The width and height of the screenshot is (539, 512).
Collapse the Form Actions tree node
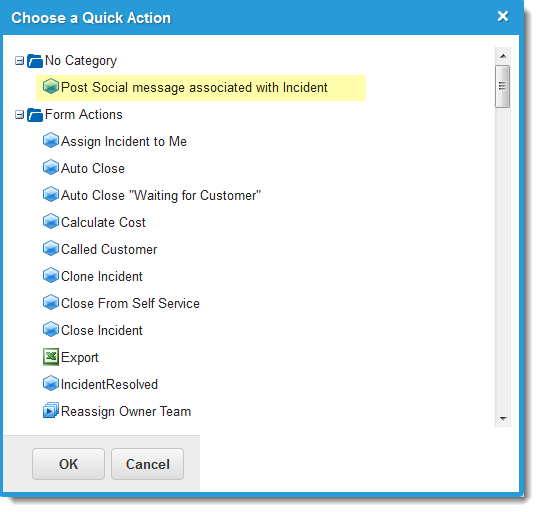coord(19,115)
